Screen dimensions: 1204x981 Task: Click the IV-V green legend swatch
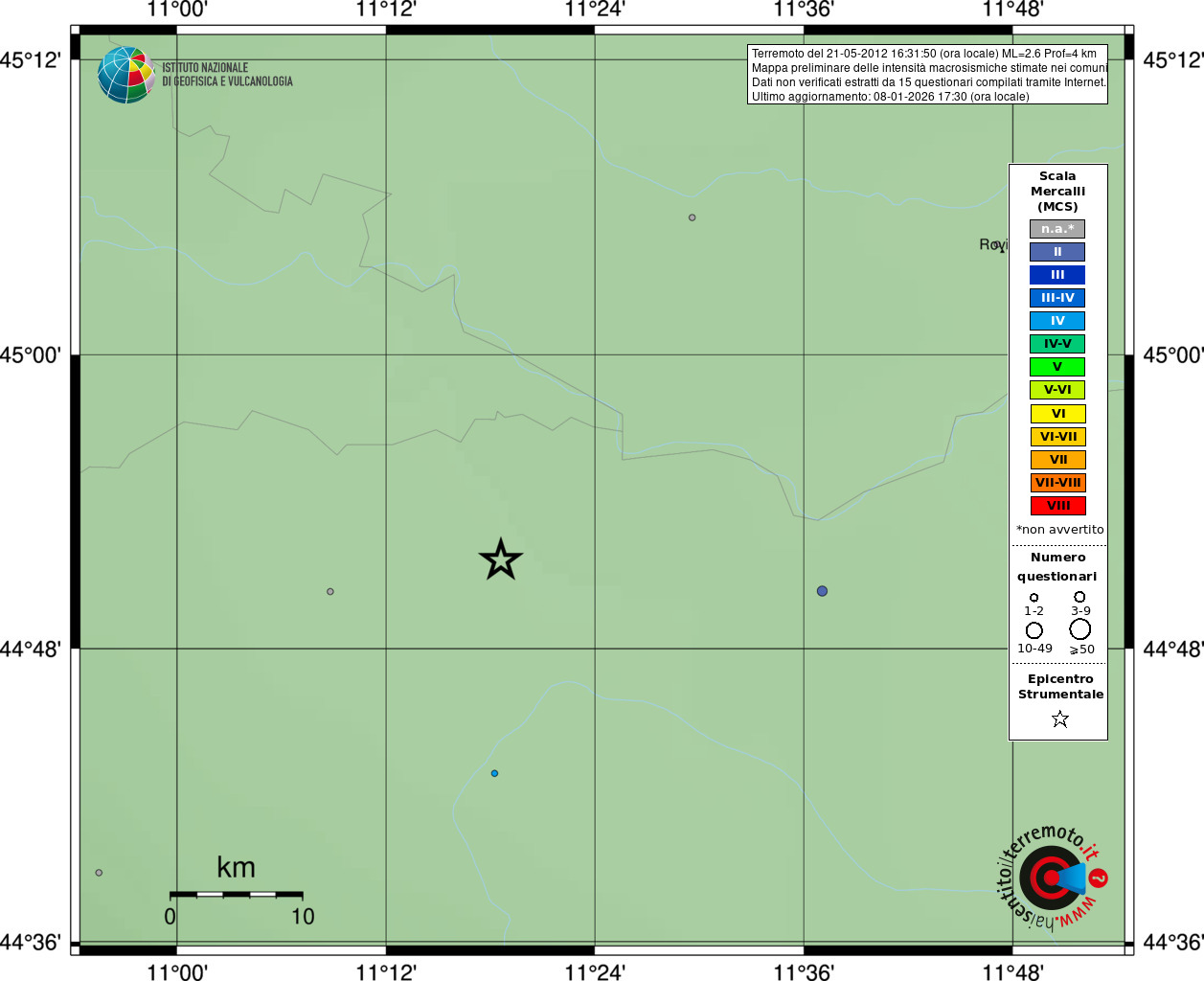coord(1057,344)
